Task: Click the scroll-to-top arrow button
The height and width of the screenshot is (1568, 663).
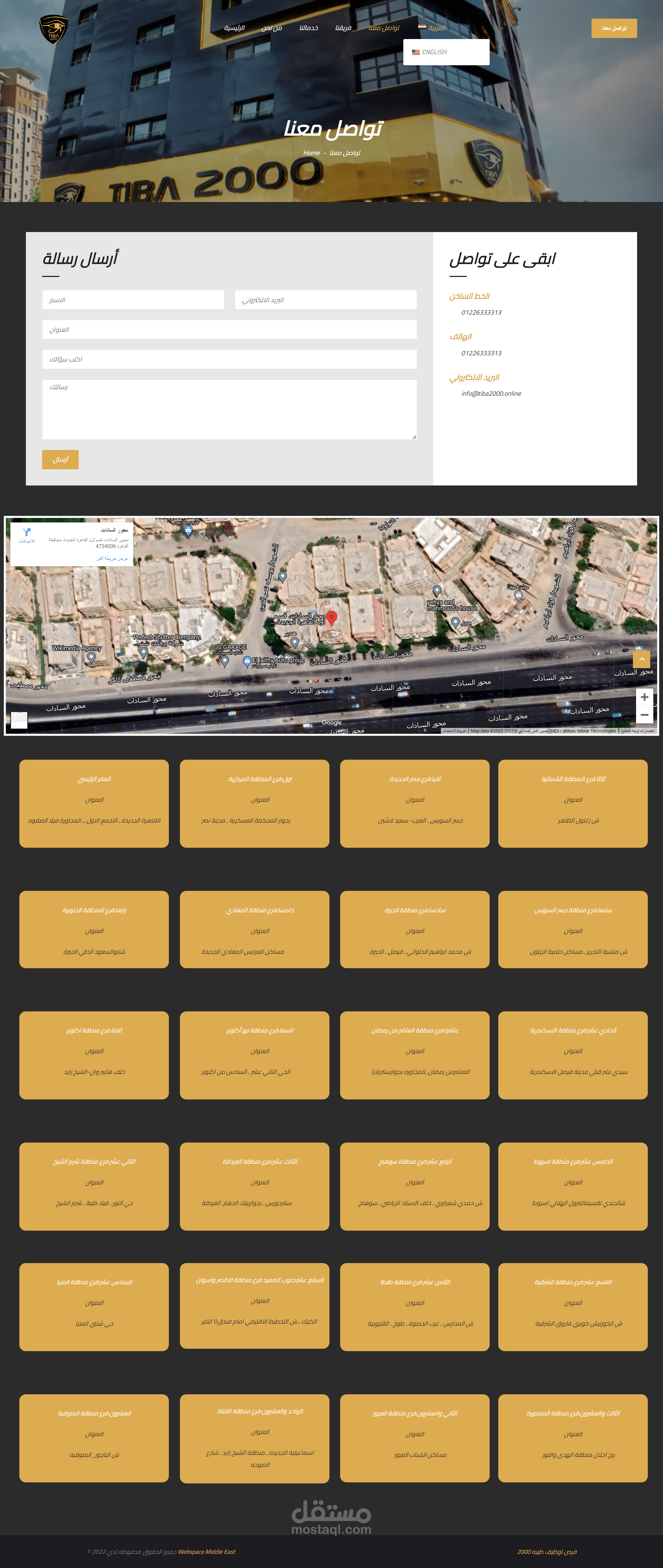Action: [x=641, y=659]
